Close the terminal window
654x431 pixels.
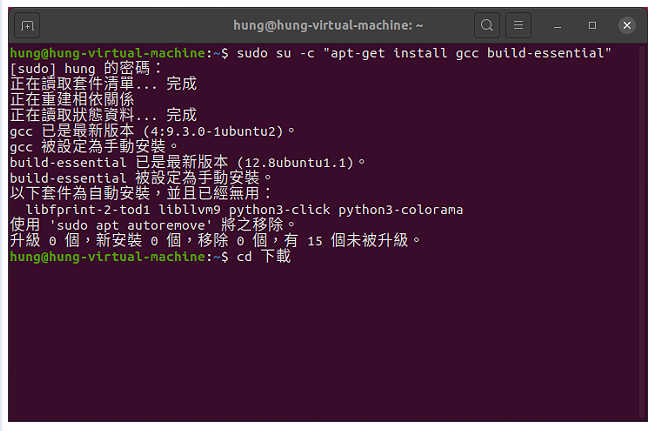pyautogui.click(x=626, y=25)
